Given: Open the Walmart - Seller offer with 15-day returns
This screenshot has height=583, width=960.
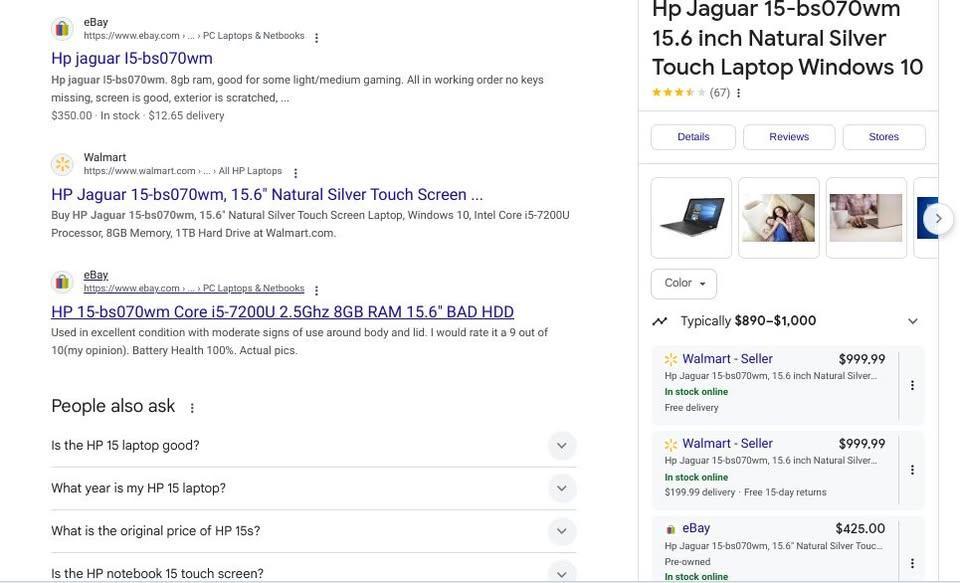Looking at the screenshot, I should coord(727,443).
